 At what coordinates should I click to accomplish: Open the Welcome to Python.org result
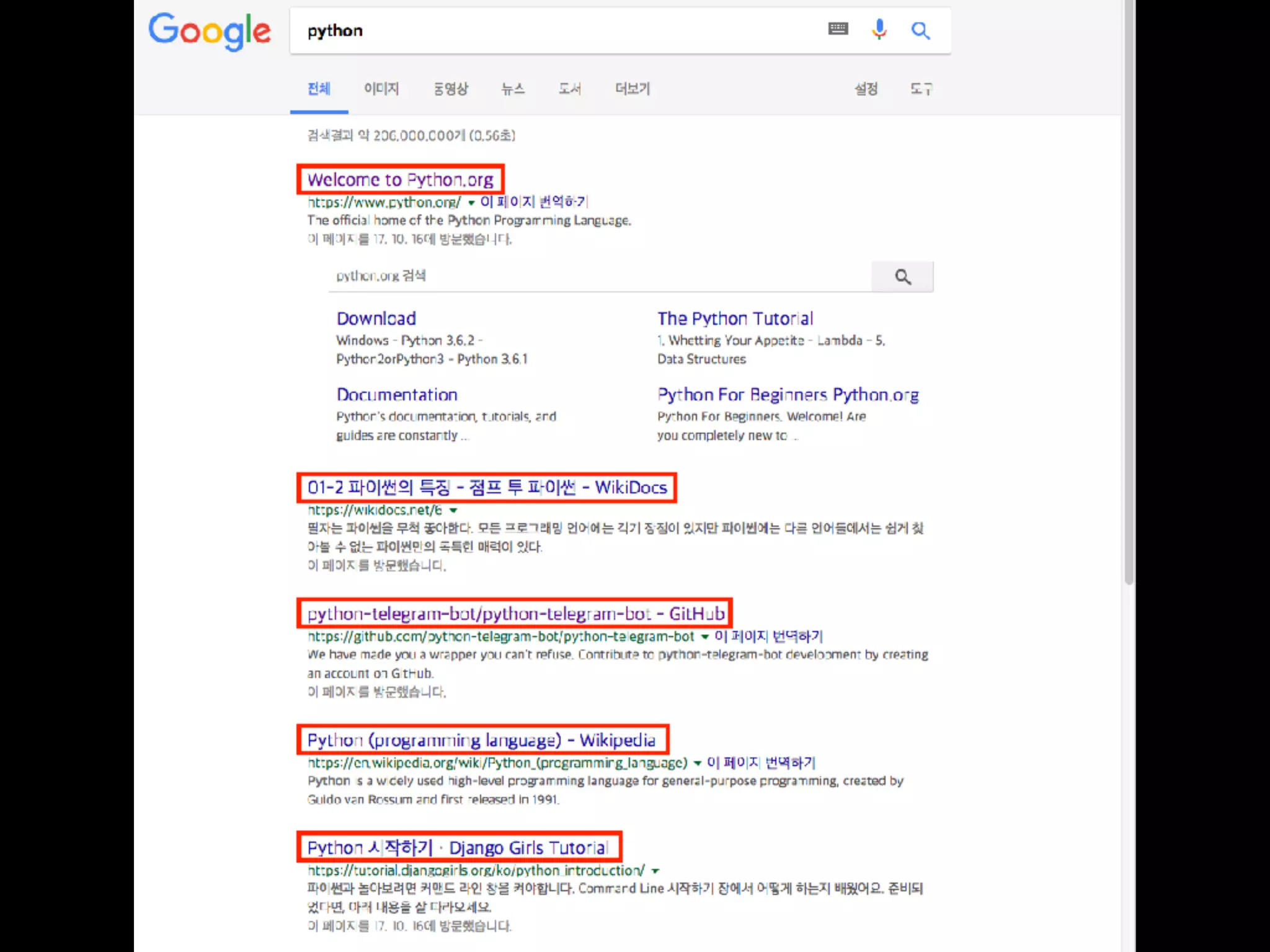[x=401, y=180]
